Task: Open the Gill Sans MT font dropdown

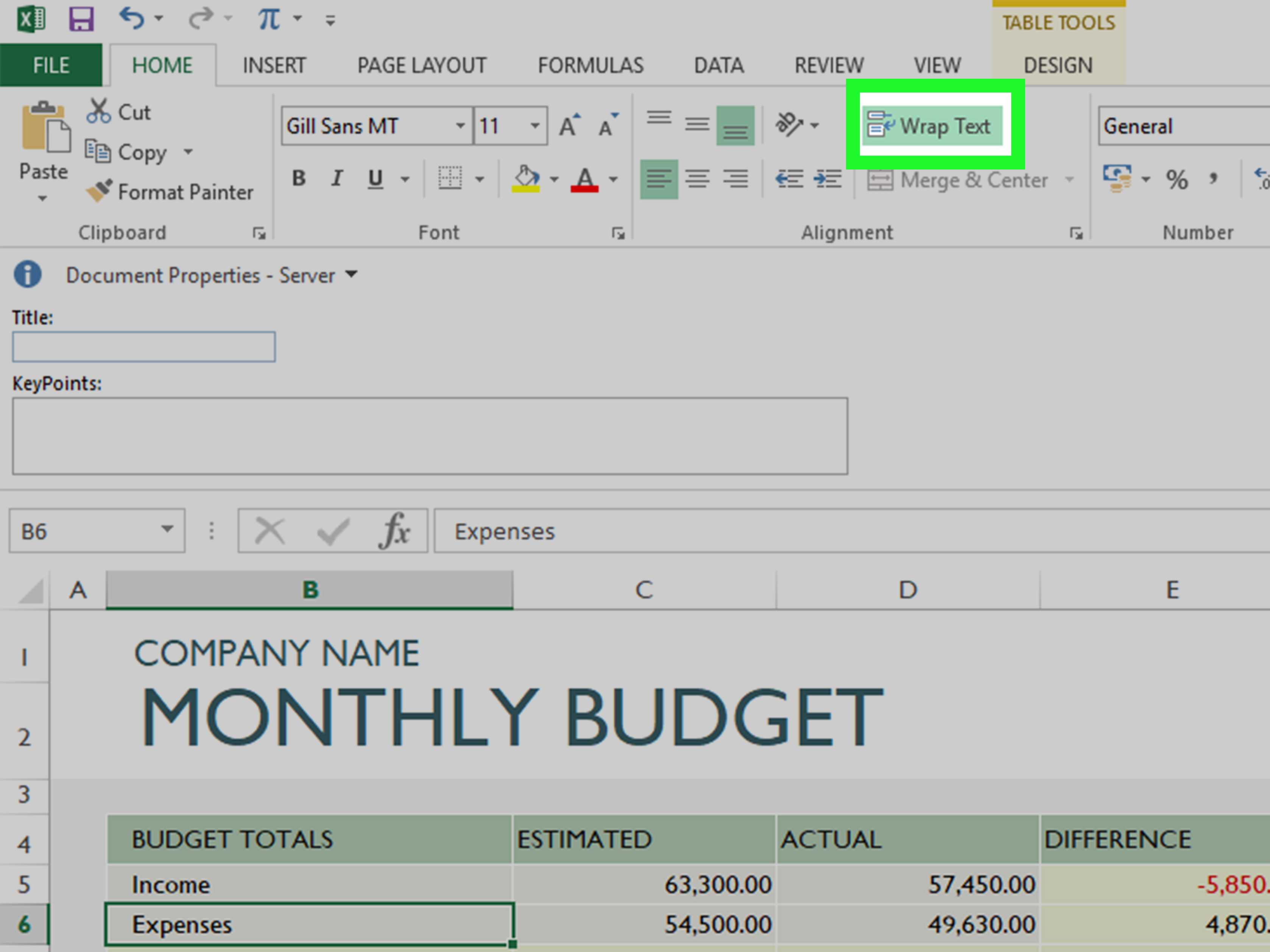Action: point(460,126)
